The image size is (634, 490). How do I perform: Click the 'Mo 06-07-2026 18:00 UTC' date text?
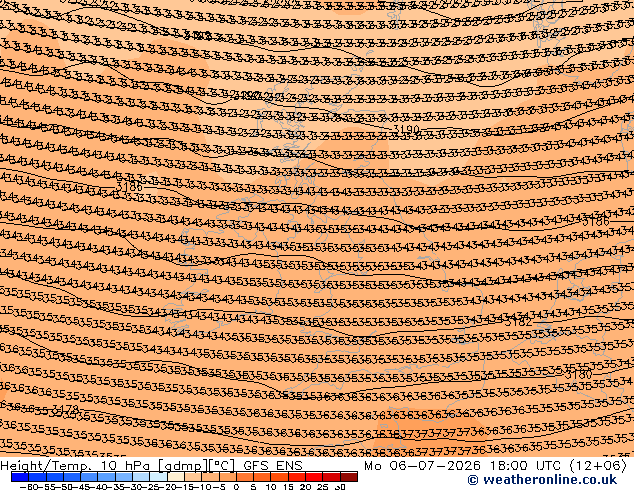pyautogui.click(x=465, y=466)
